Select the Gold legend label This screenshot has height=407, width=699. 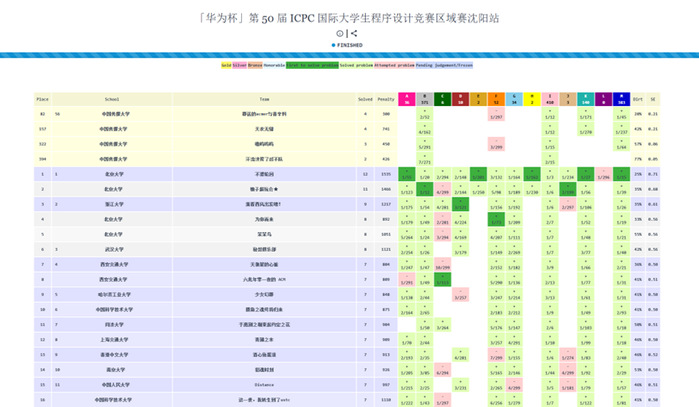coord(226,64)
